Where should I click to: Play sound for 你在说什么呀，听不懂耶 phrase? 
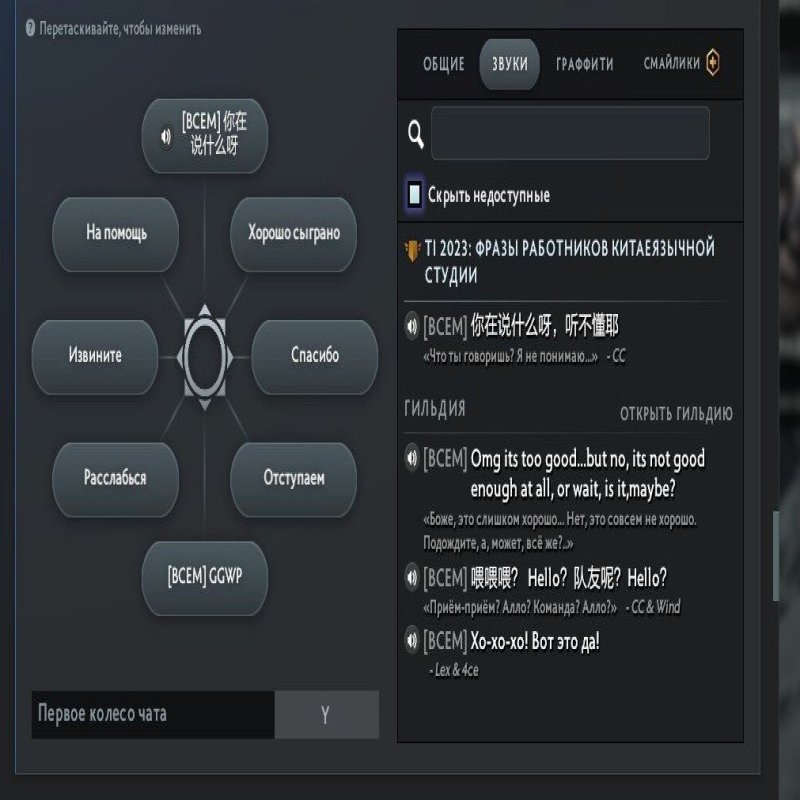click(412, 326)
